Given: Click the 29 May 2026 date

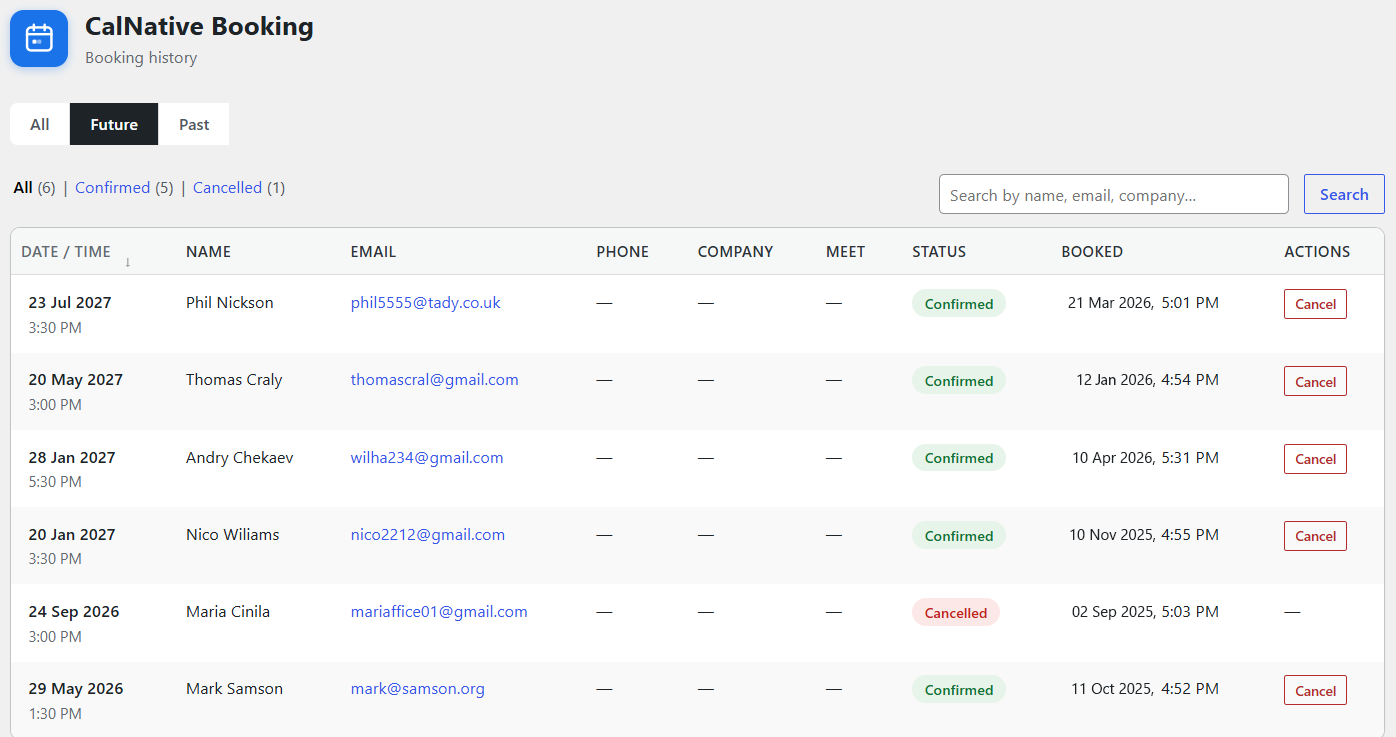Looking at the screenshot, I should (76, 689).
